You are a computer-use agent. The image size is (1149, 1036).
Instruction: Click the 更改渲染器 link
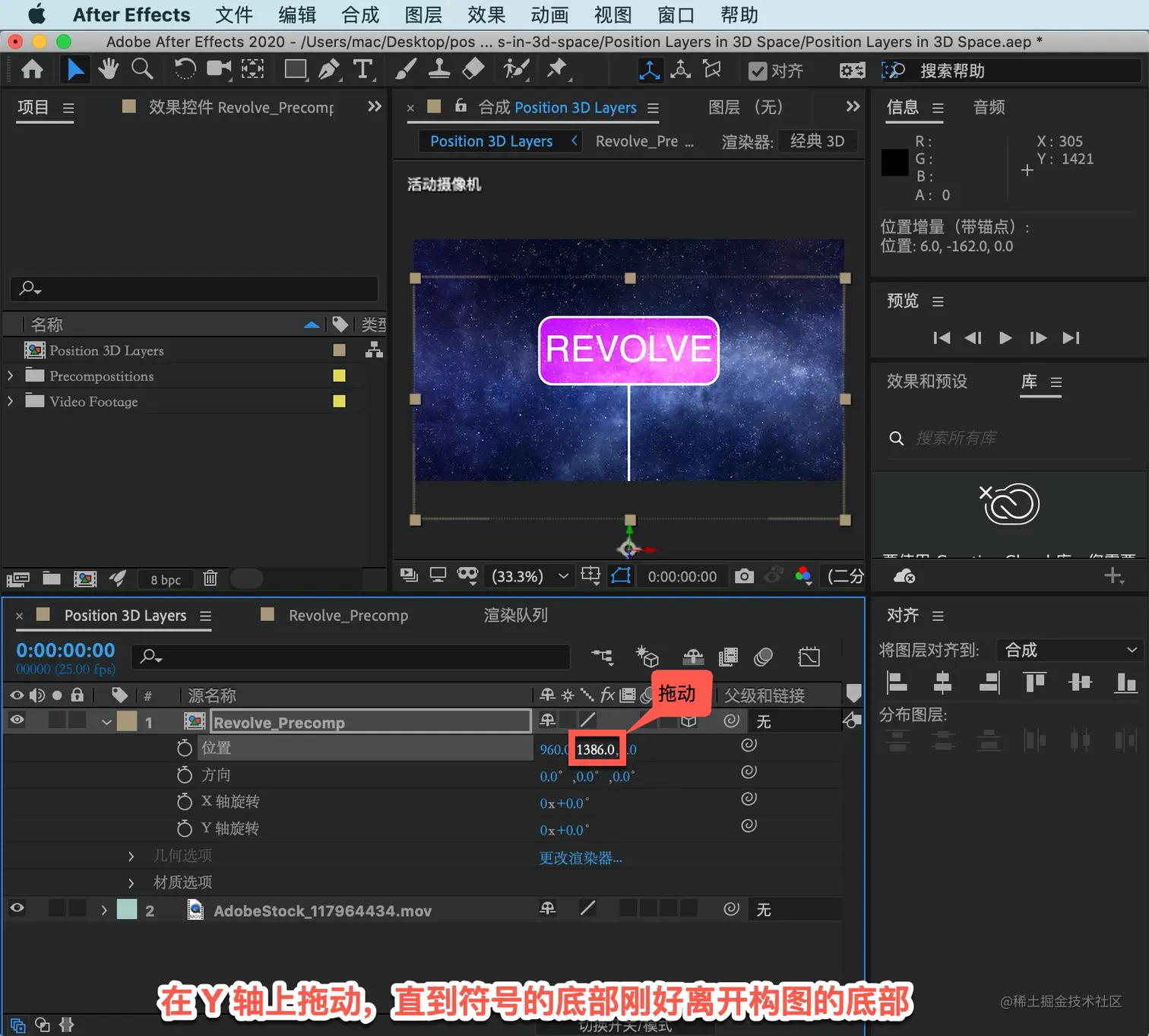click(x=581, y=857)
